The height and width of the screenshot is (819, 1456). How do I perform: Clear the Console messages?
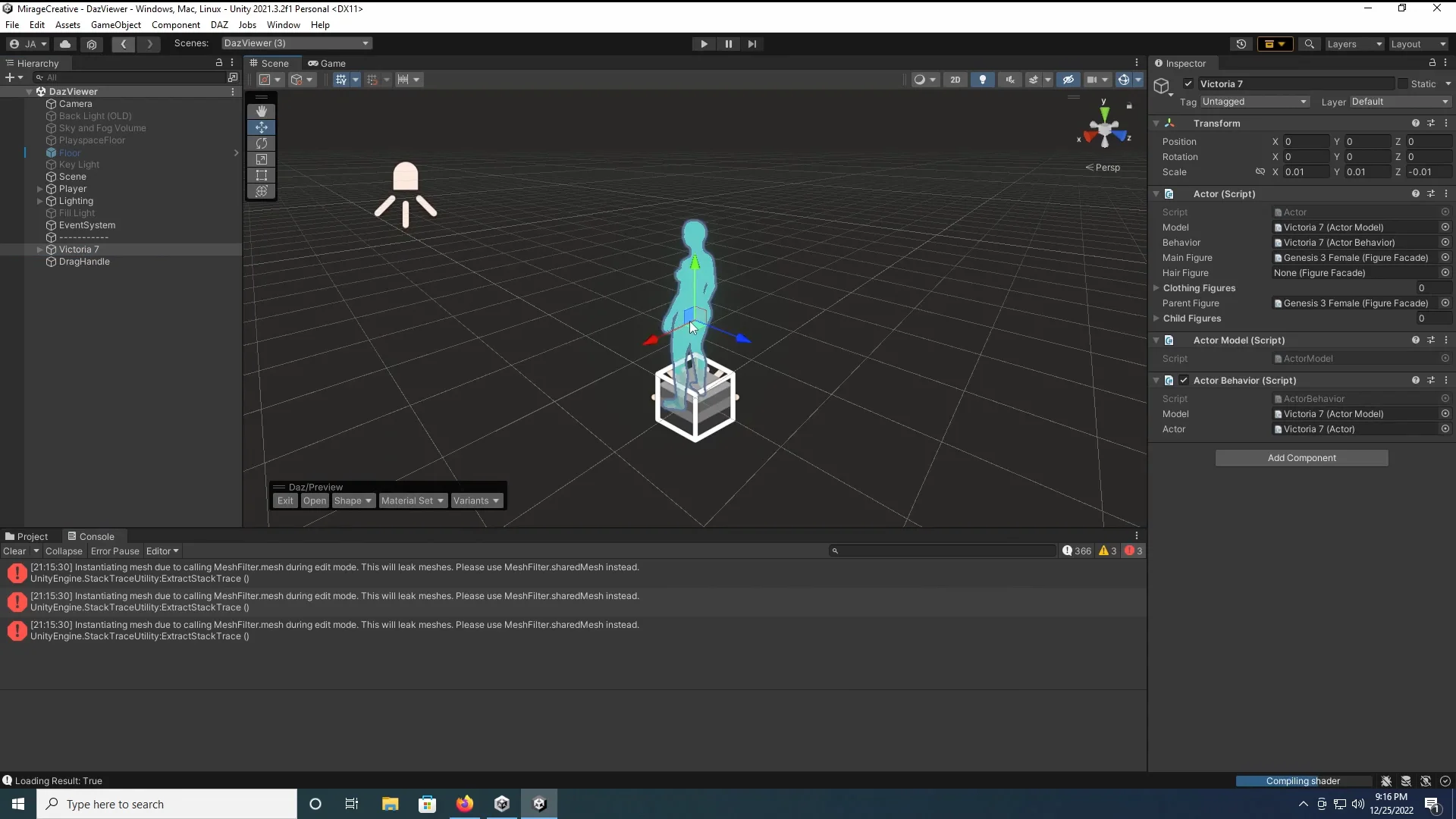tap(15, 551)
